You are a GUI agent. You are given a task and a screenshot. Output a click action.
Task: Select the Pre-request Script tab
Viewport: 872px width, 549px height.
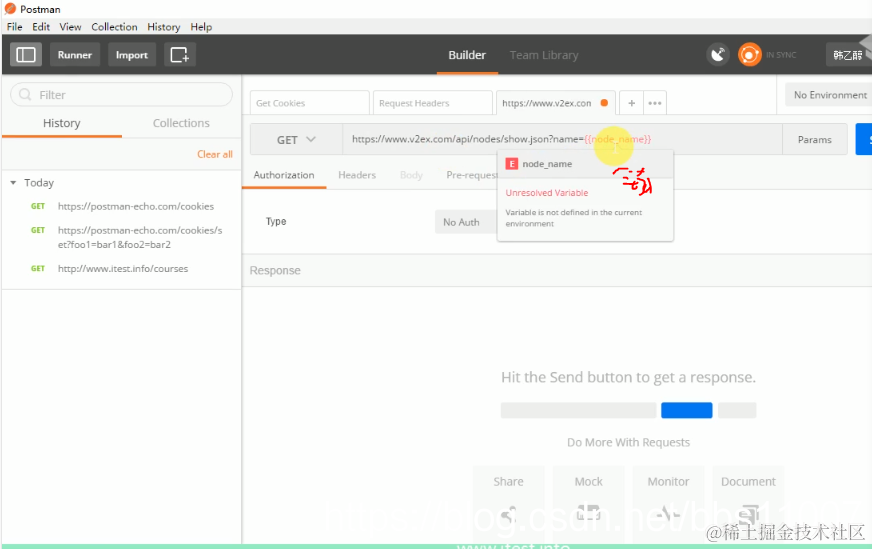[471, 175]
